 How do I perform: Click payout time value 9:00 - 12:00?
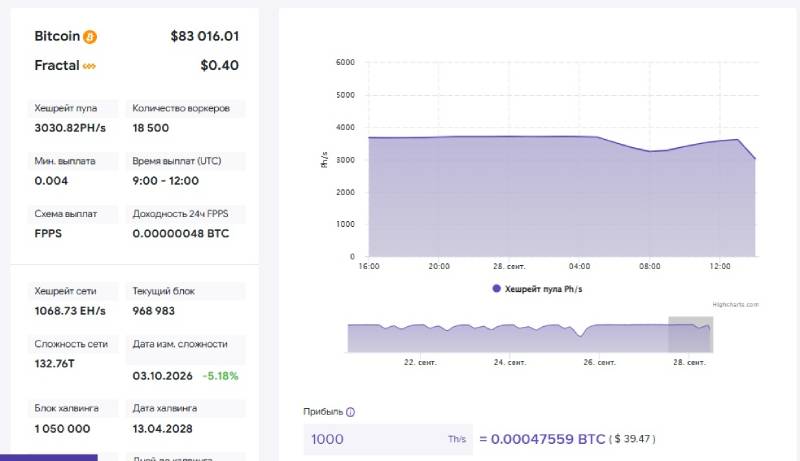(x=165, y=181)
